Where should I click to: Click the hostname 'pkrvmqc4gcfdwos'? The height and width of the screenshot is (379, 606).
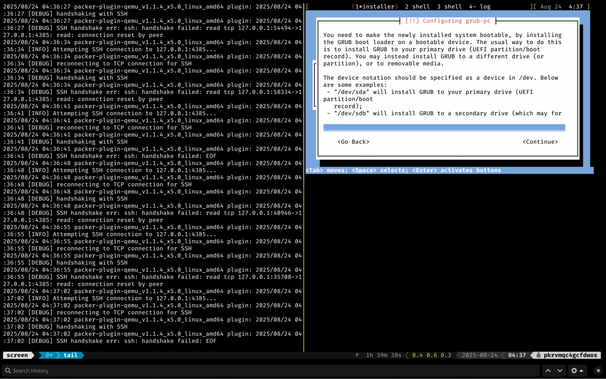[x=570, y=355]
